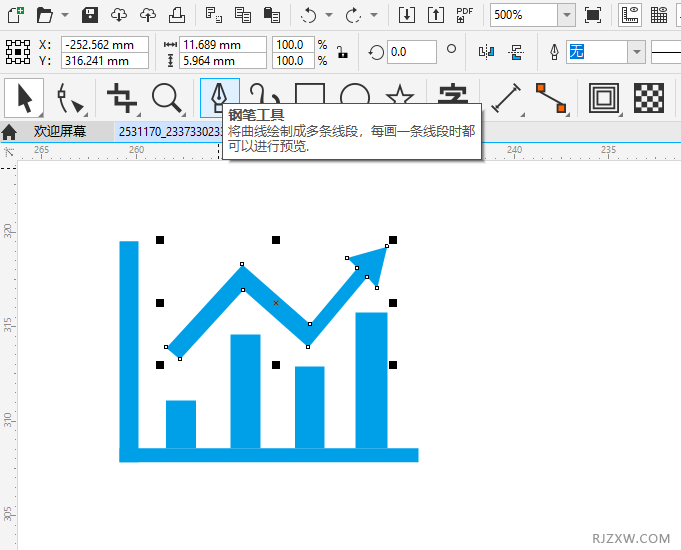Toggle the grid display
This screenshot has height=550, width=681.
point(659,15)
